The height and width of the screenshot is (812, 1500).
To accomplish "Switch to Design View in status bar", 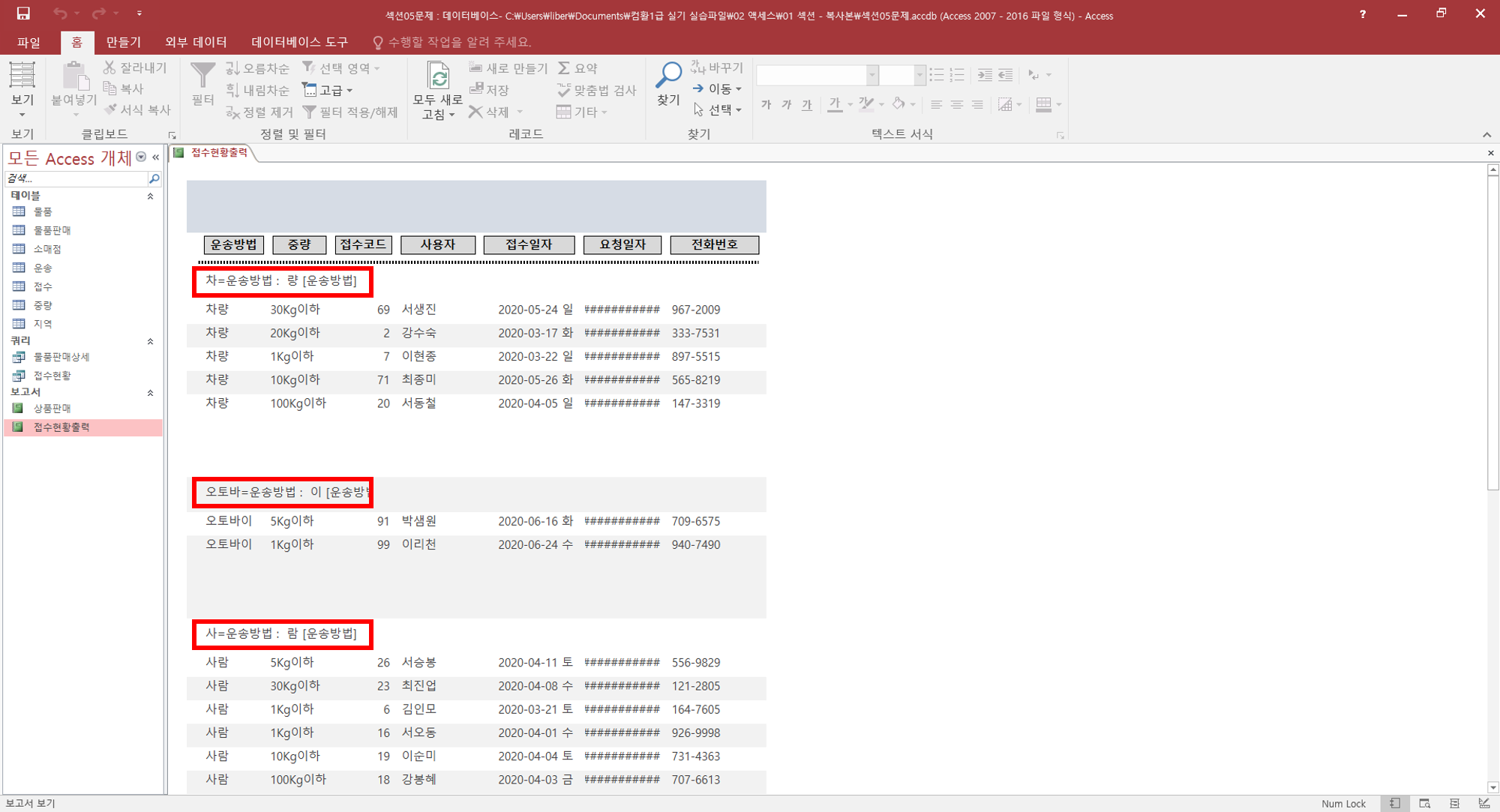I will 1483,803.
